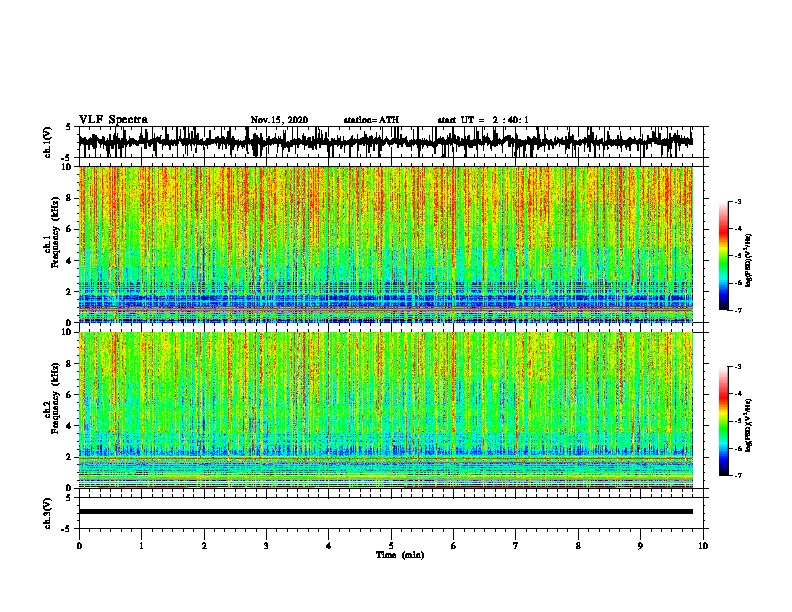Click time axis tick label "3"
Viewport: 792px width, 612px height.
266,546
